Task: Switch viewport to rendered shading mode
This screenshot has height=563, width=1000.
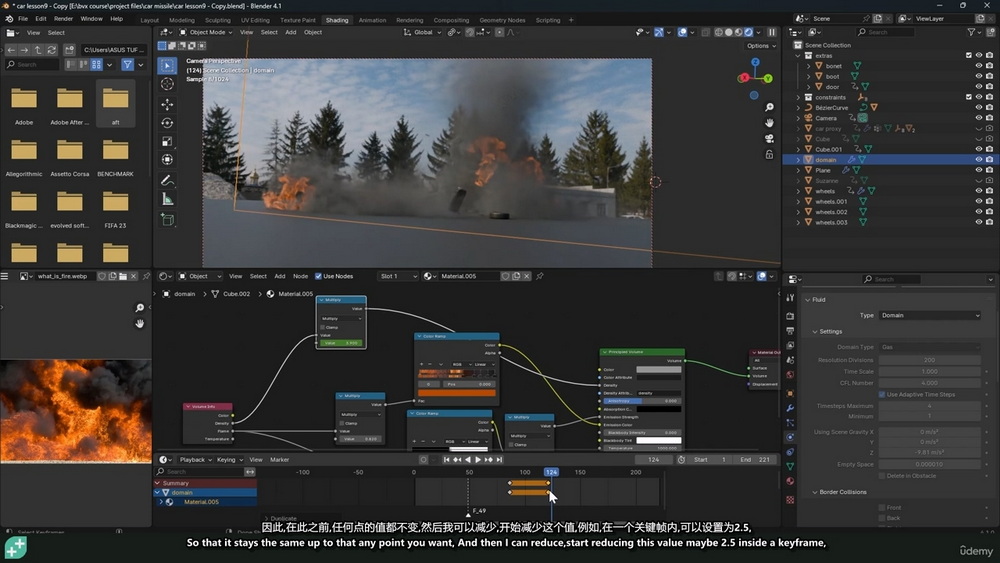Action: coord(749,32)
